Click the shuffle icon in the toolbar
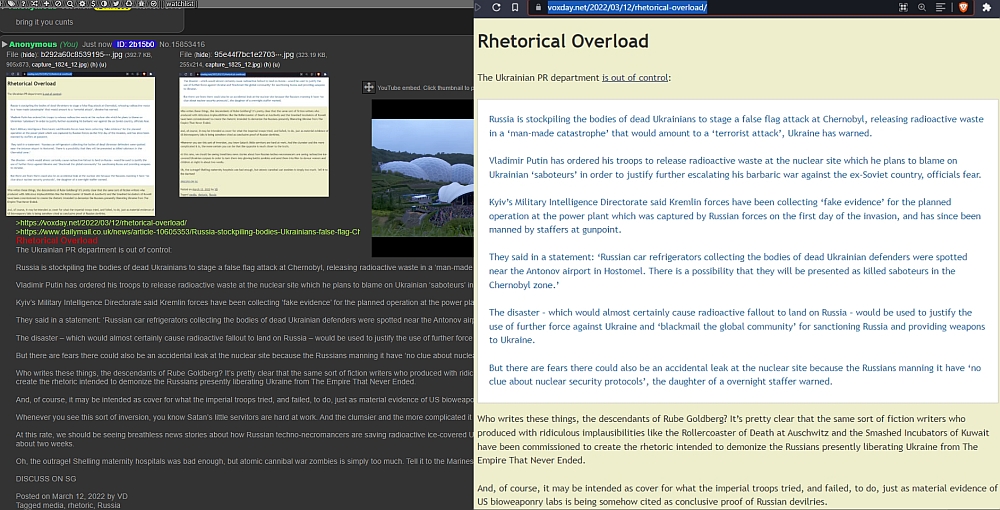 34,3
